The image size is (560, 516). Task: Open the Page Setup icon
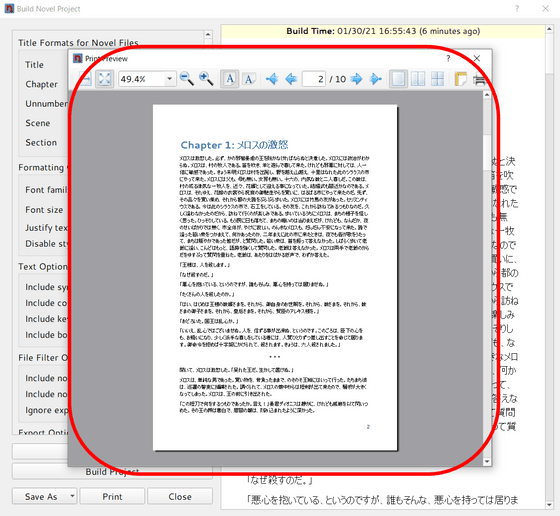(460, 79)
